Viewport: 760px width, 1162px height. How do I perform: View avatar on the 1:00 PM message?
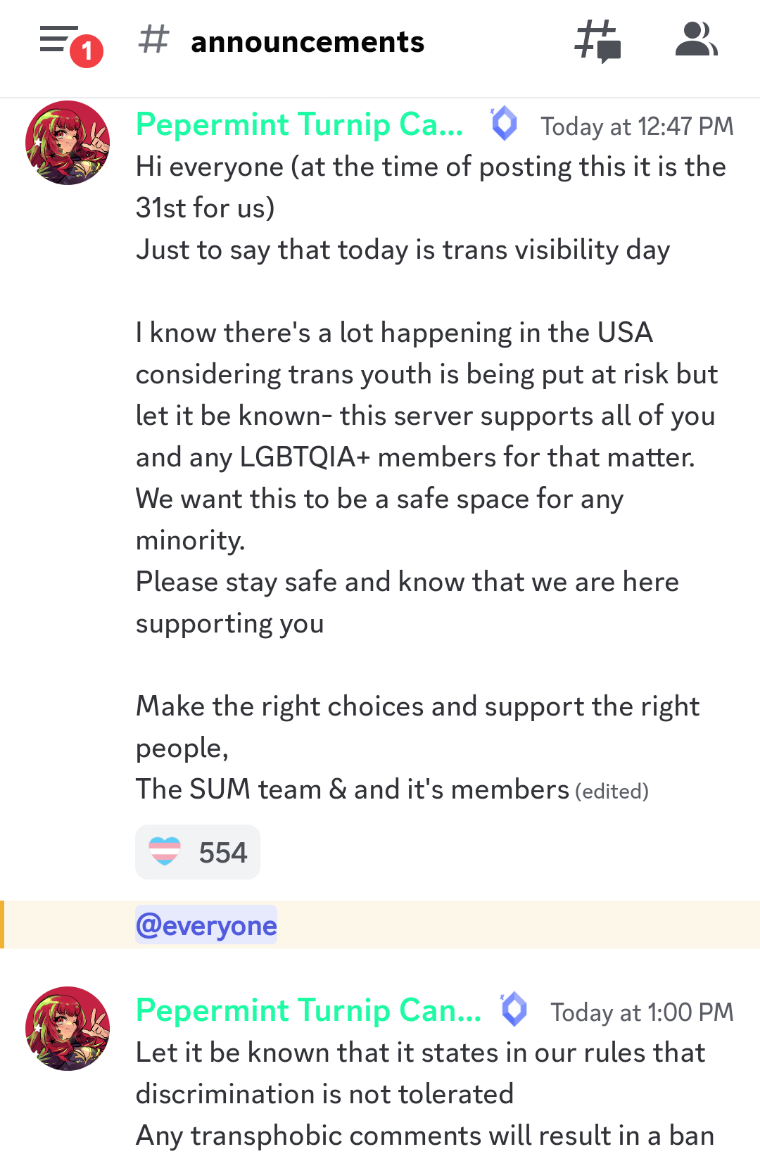[67, 1029]
